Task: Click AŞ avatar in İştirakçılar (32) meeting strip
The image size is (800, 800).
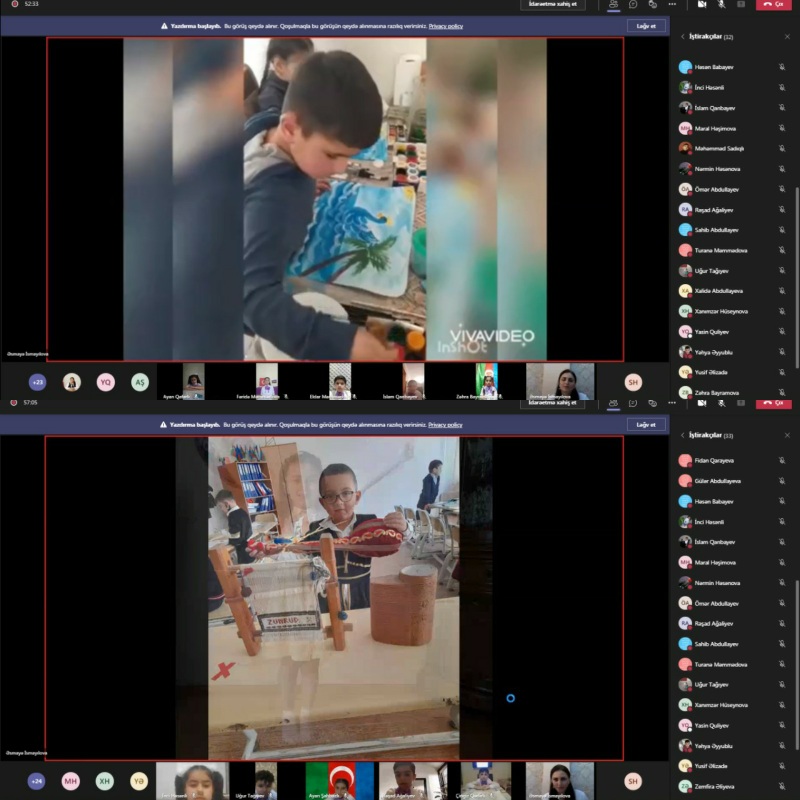Action: [x=140, y=382]
